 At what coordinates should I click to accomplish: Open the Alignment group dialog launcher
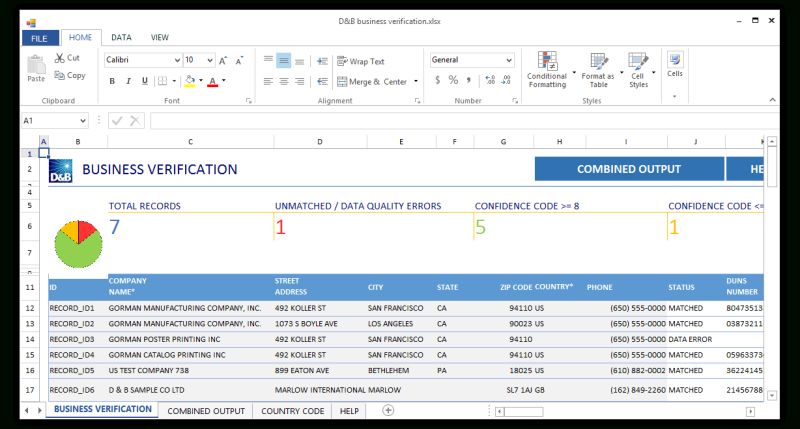pos(417,101)
